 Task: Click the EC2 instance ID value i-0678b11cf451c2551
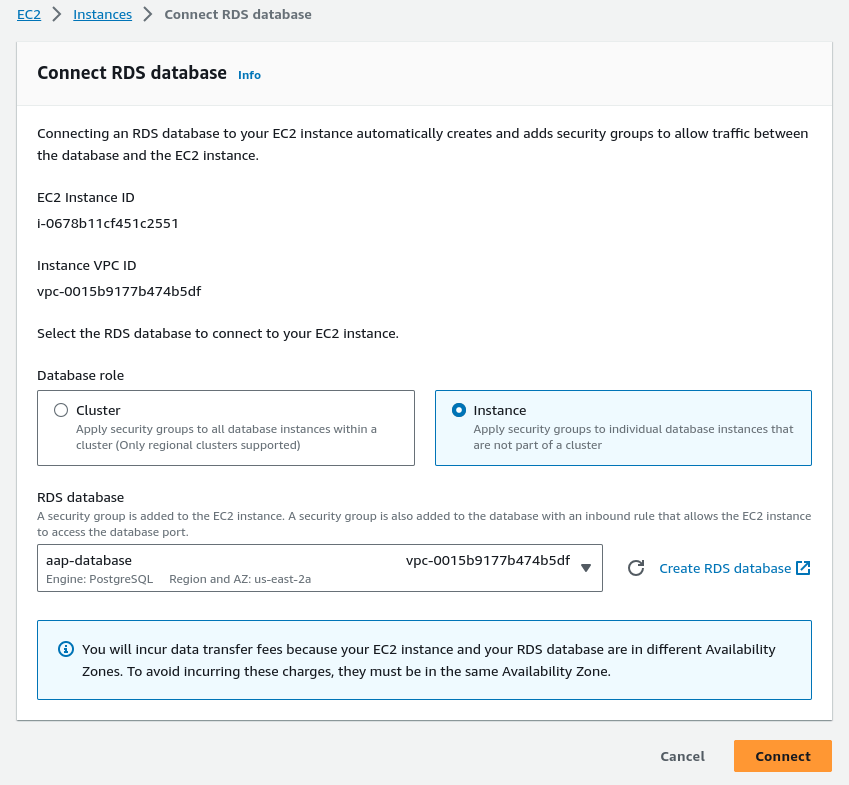click(x=108, y=223)
